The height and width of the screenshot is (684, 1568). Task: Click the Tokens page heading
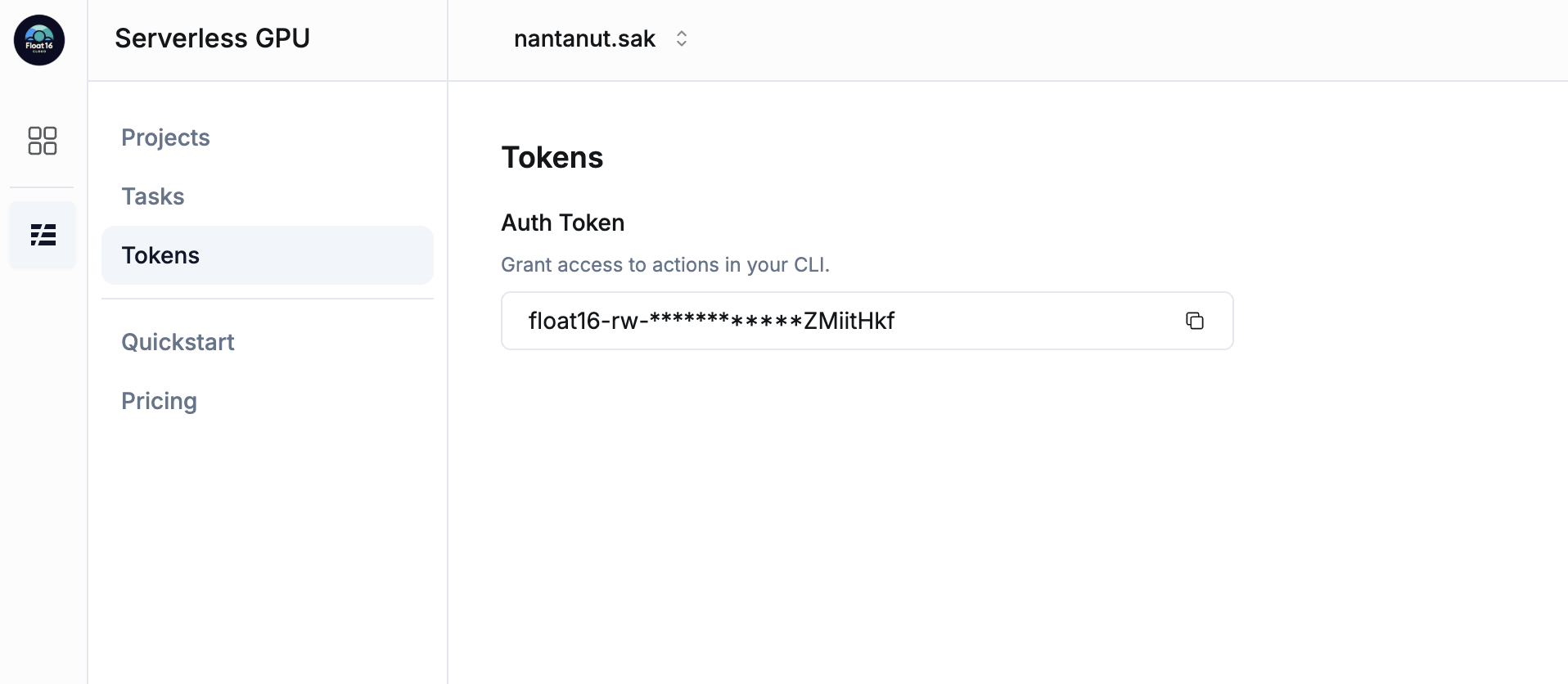coord(552,157)
